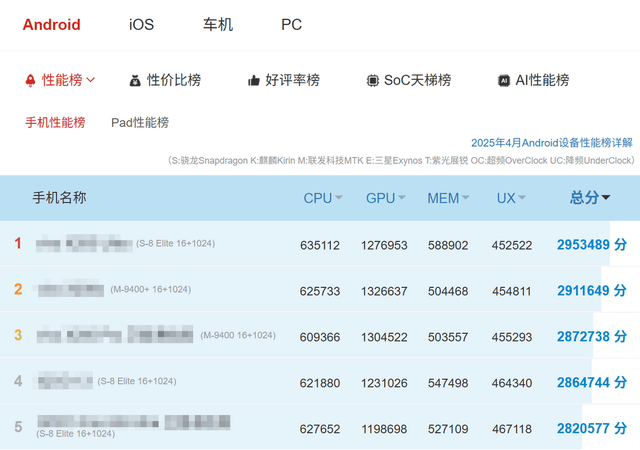Open 2025年4月Android设备性能榜详解 link
Image resolution: width=640 pixels, height=450 pixels.
point(552,143)
